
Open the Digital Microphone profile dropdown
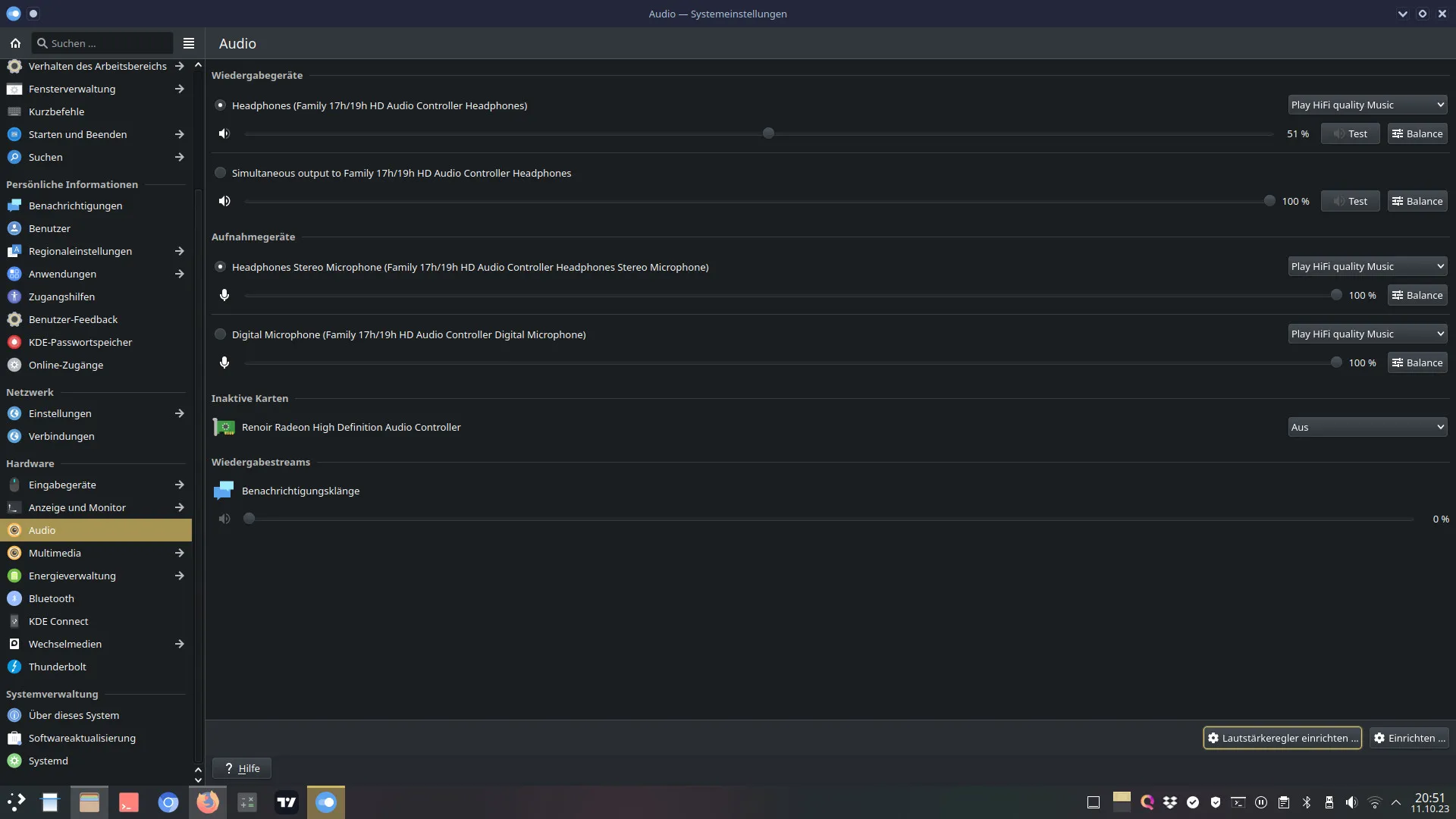click(x=1367, y=334)
